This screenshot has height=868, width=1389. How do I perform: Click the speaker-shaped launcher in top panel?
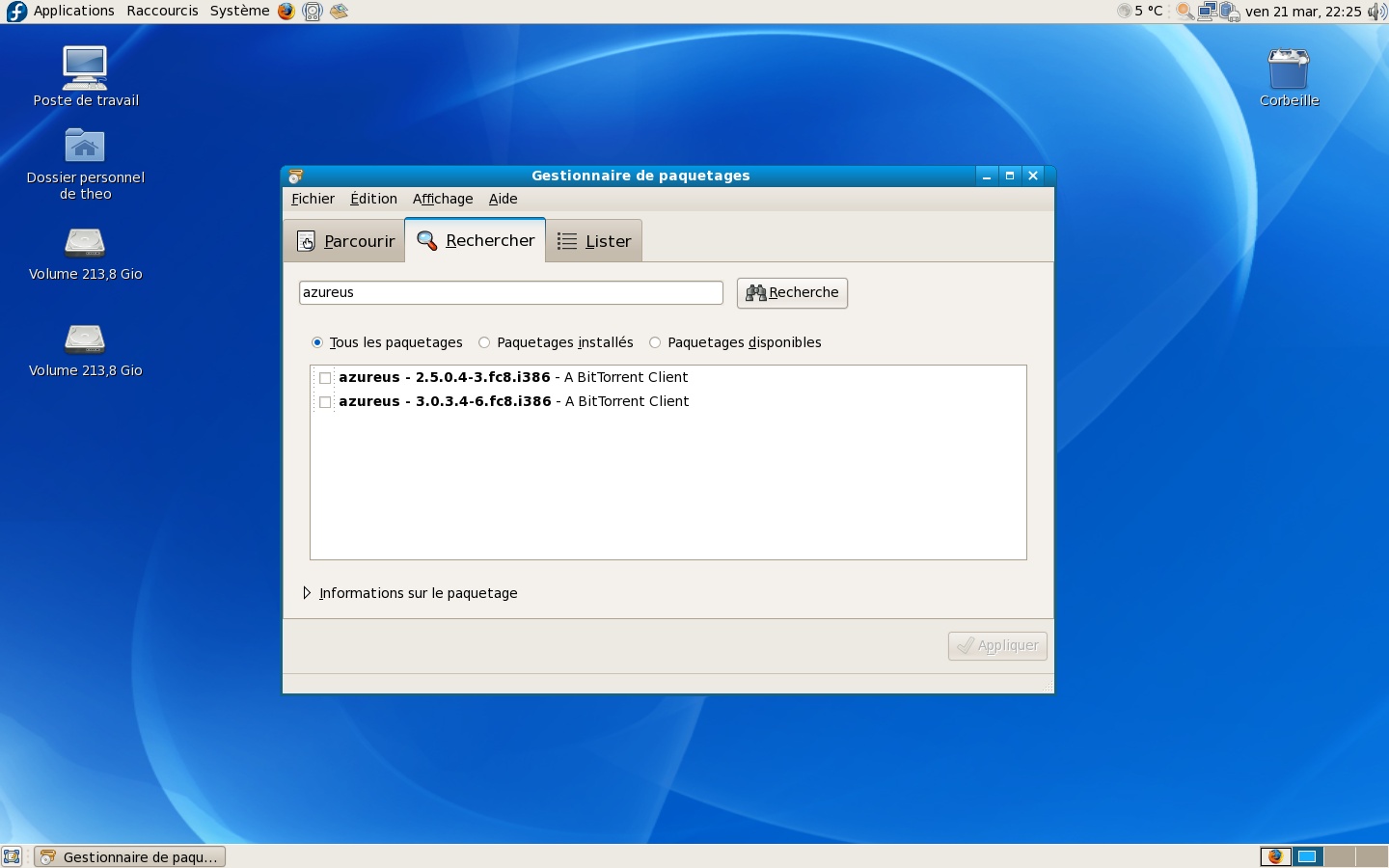(313, 12)
